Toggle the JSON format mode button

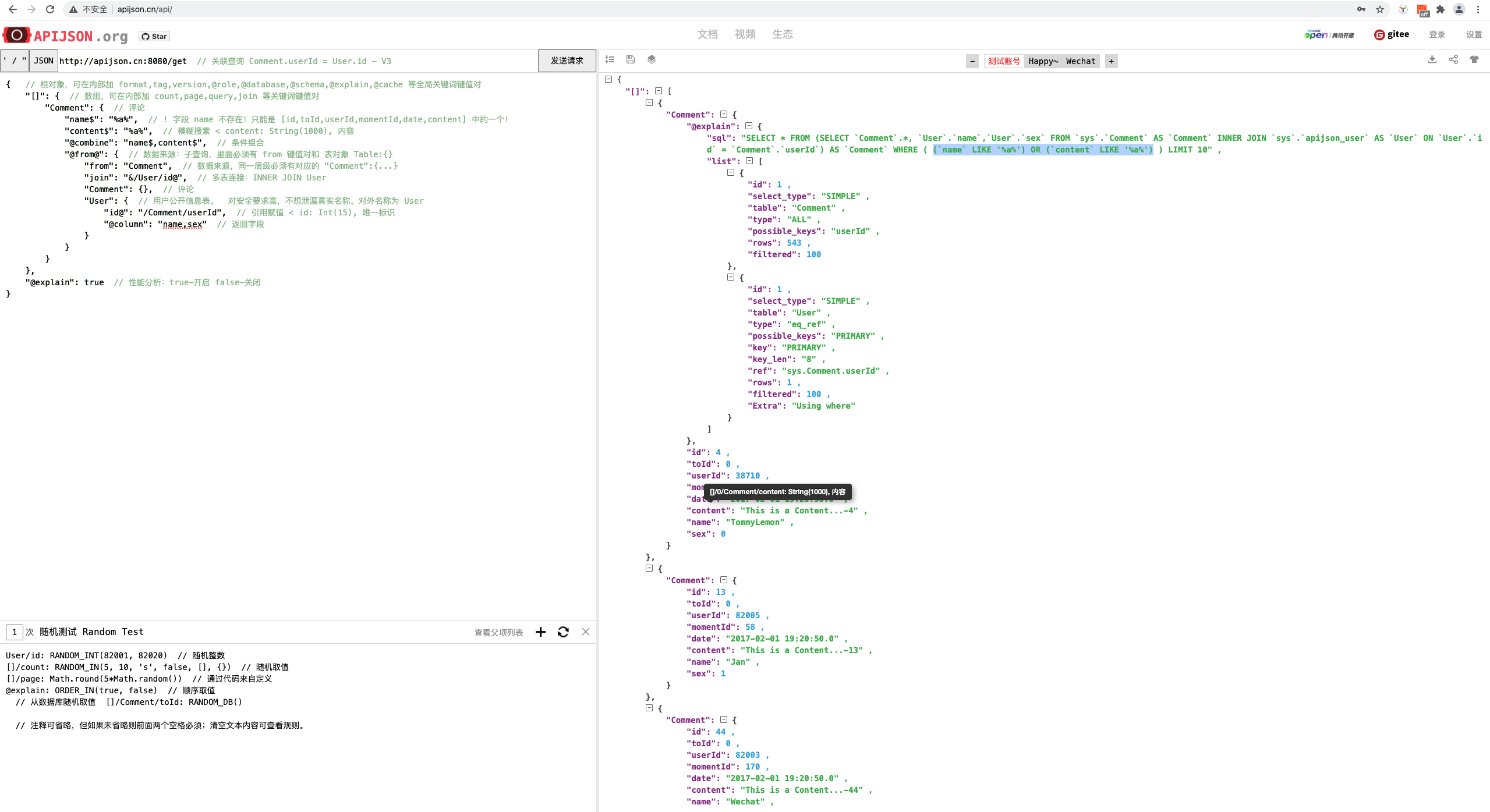tap(43, 61)
